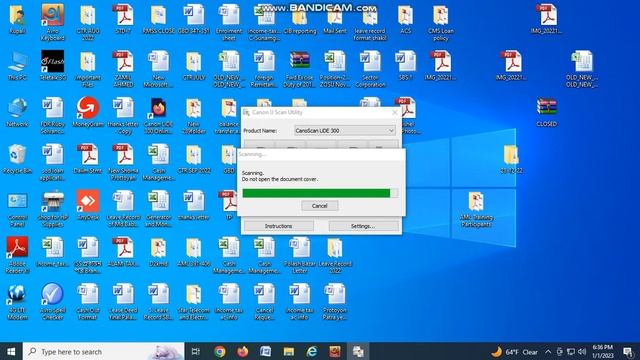Select the Enrolment sheet document
This screenshot has height=360, width=640.
point(229,22)
